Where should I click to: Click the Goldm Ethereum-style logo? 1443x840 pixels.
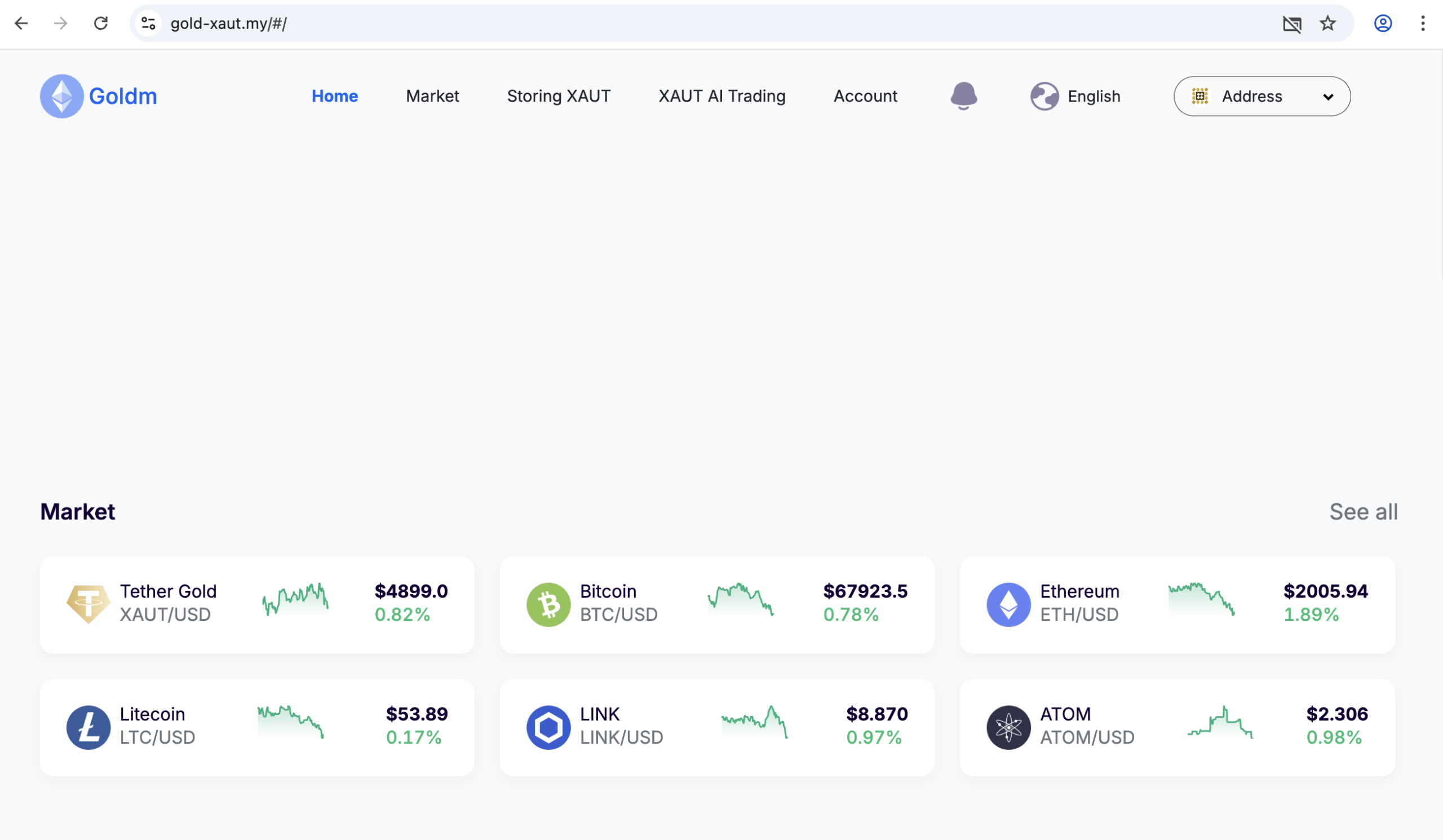tap(61, 96)
